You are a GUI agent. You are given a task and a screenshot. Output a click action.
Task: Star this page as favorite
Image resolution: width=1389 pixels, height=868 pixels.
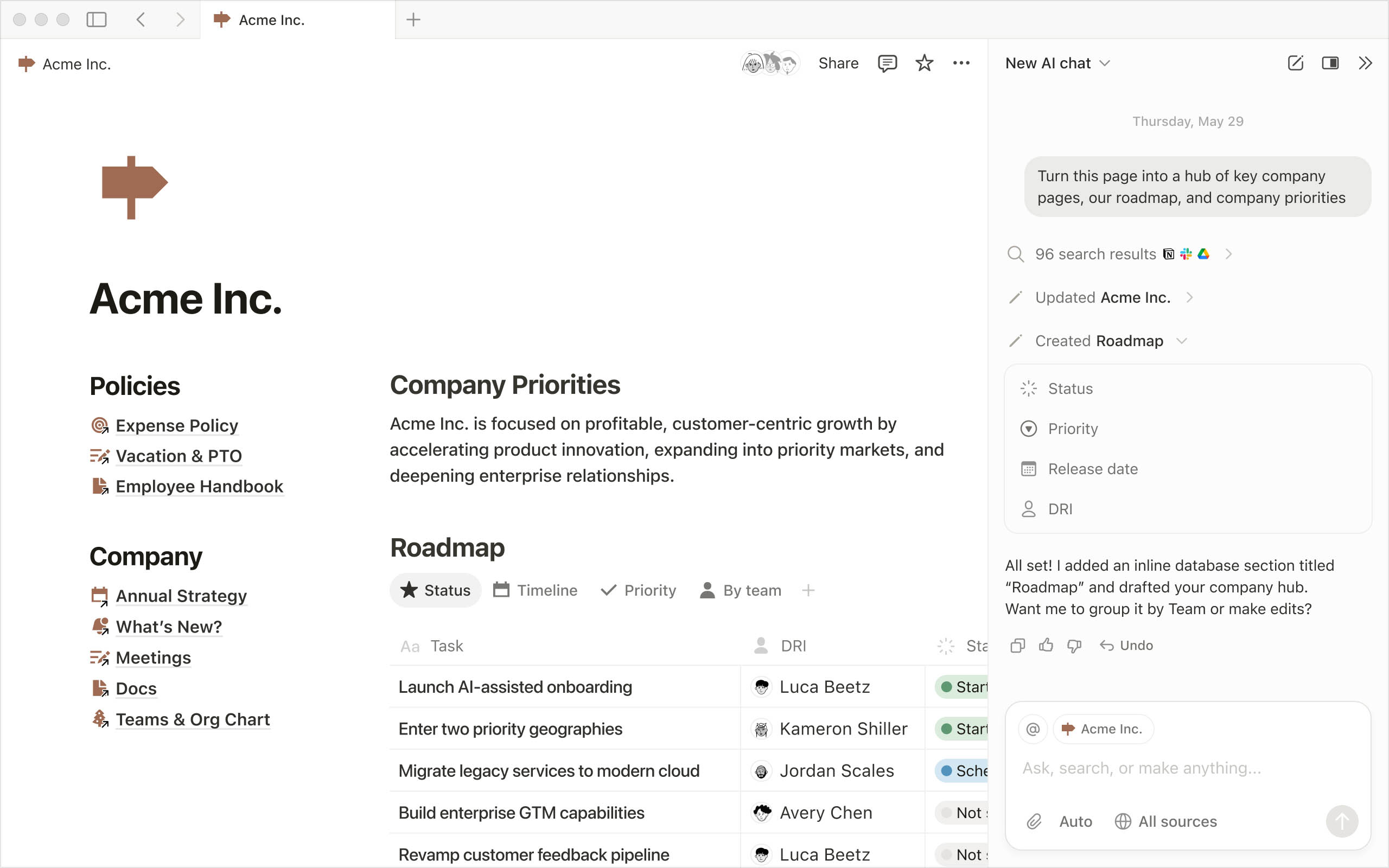coord(924,63)
